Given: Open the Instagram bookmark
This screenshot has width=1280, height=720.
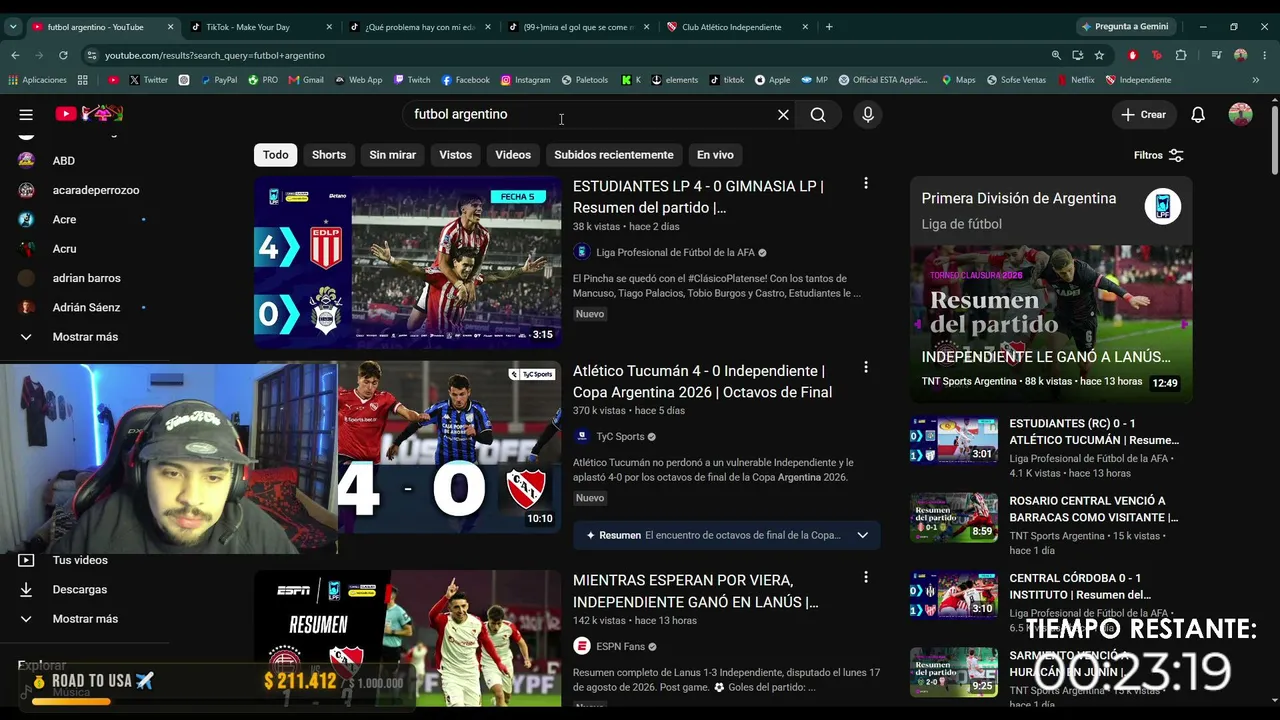Looking at the screenshot, I should tap(525, 80).
